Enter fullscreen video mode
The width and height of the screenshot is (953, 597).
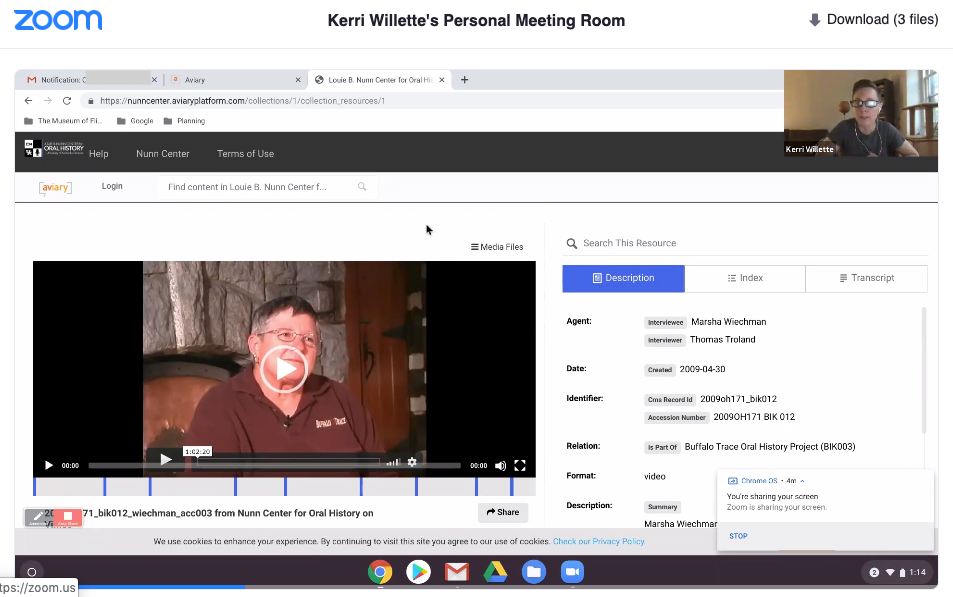(520, 466)
